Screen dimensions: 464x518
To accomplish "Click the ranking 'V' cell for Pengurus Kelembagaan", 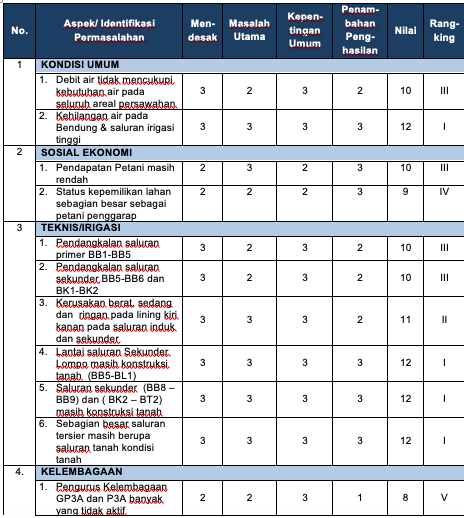I will [x=444, y=498].
